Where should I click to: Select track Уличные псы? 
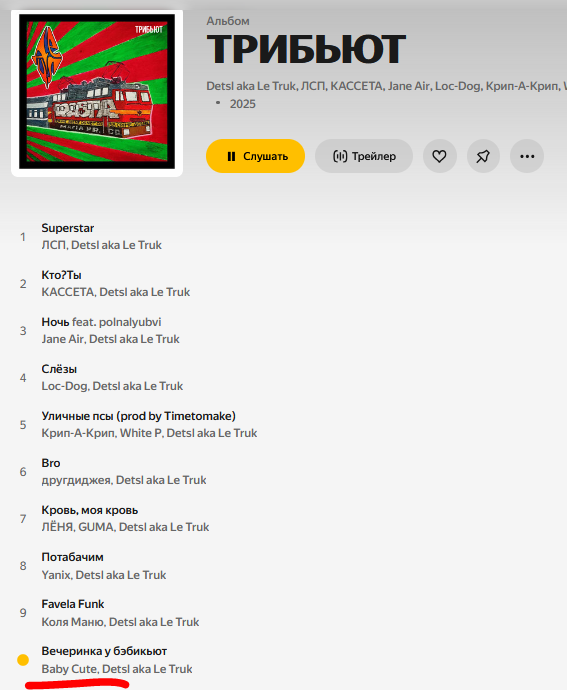139,416
